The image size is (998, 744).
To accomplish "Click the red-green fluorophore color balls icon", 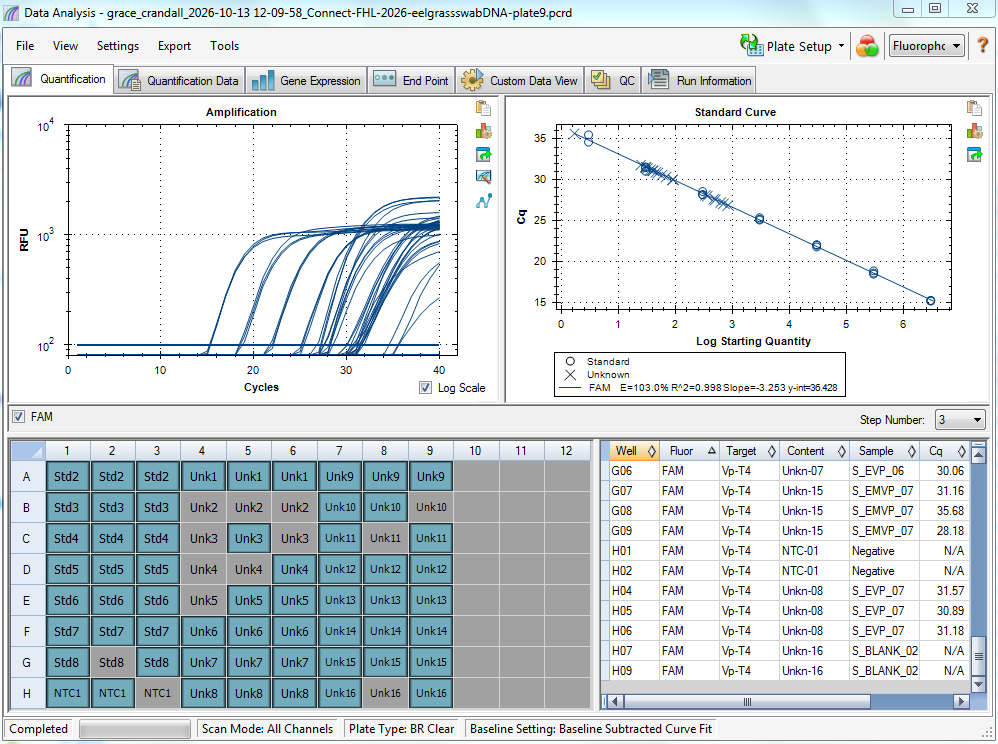I will point(867,46).
